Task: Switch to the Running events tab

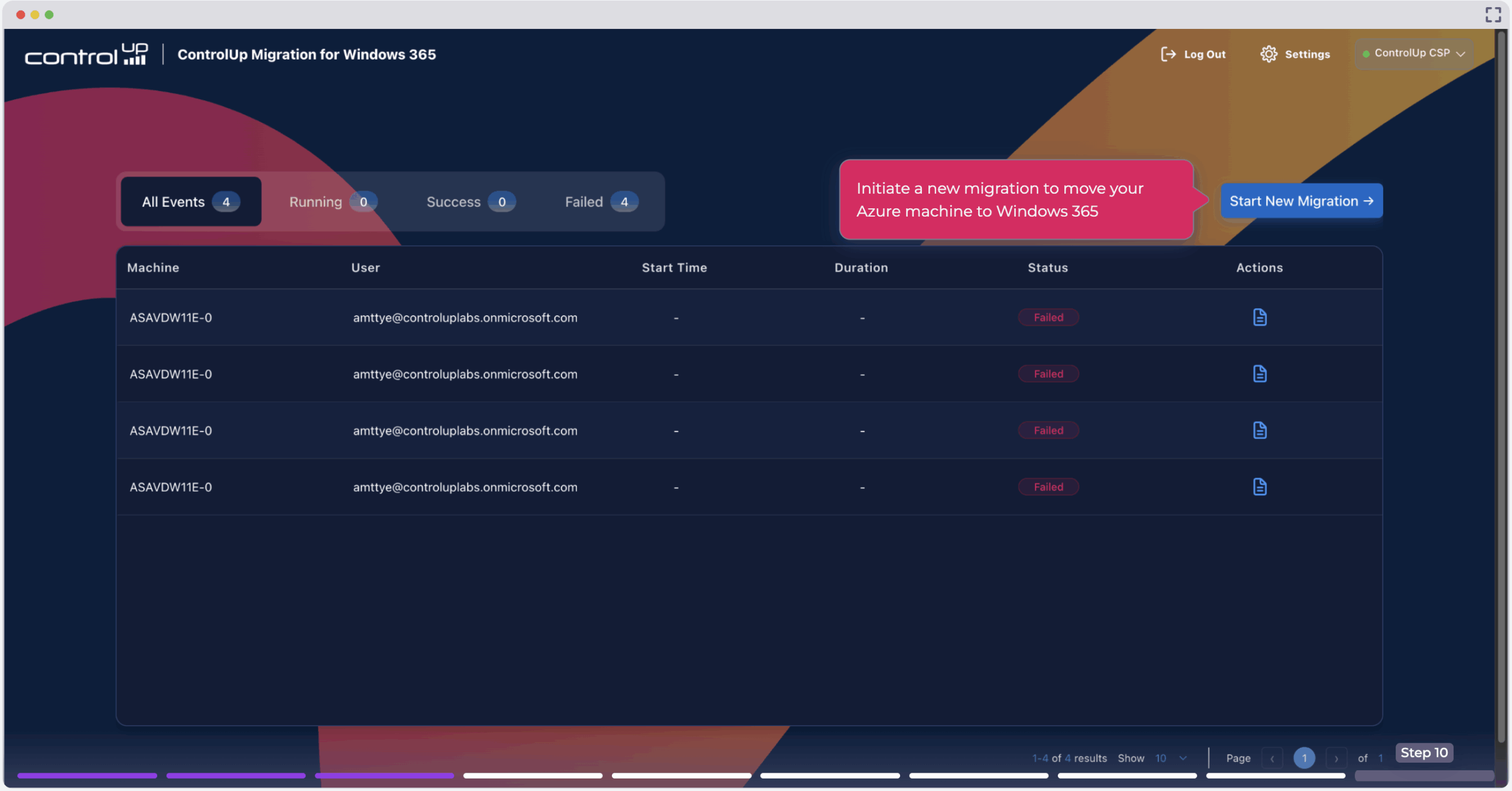Action: [x=332, y=202]
